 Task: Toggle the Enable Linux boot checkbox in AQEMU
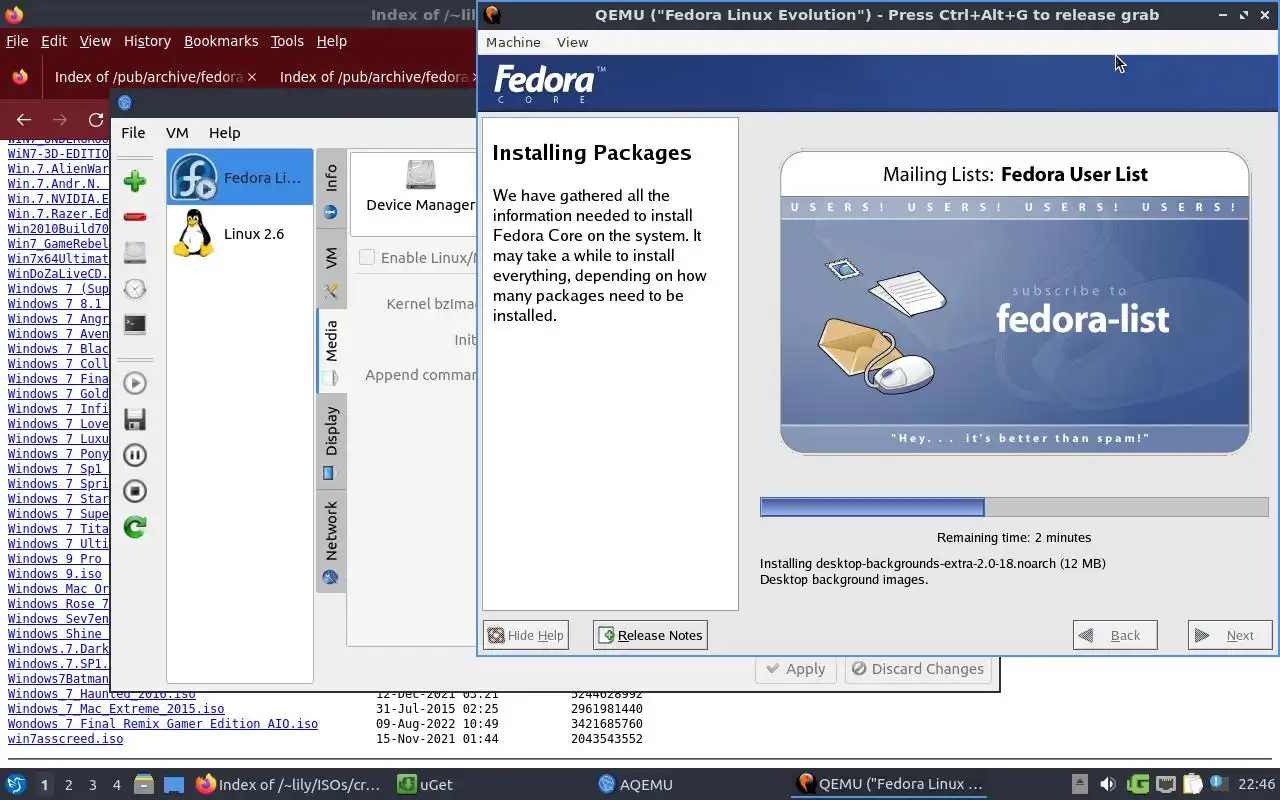367,257
